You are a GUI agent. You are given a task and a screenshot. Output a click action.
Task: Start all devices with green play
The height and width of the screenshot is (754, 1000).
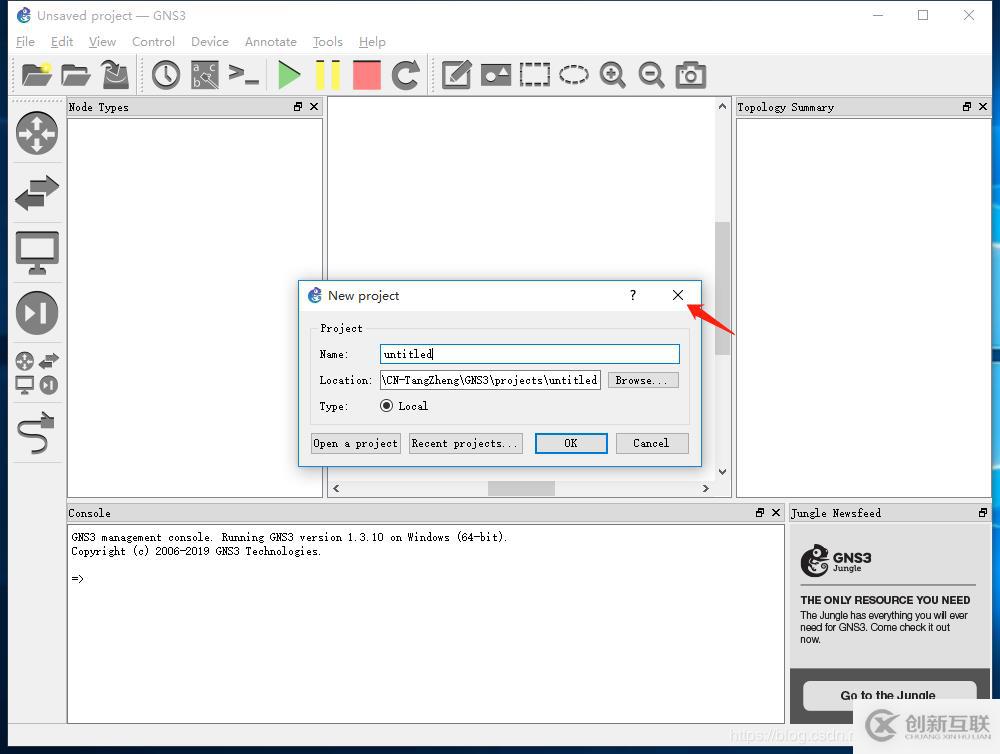[289, 75]
